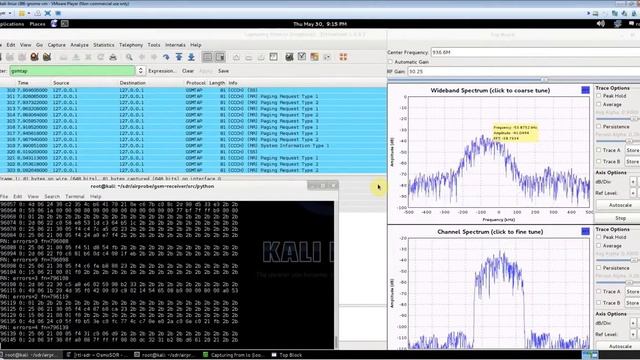
Task: Click blue color swatch of Wideband Spectrum
Action: pos(585,90)
